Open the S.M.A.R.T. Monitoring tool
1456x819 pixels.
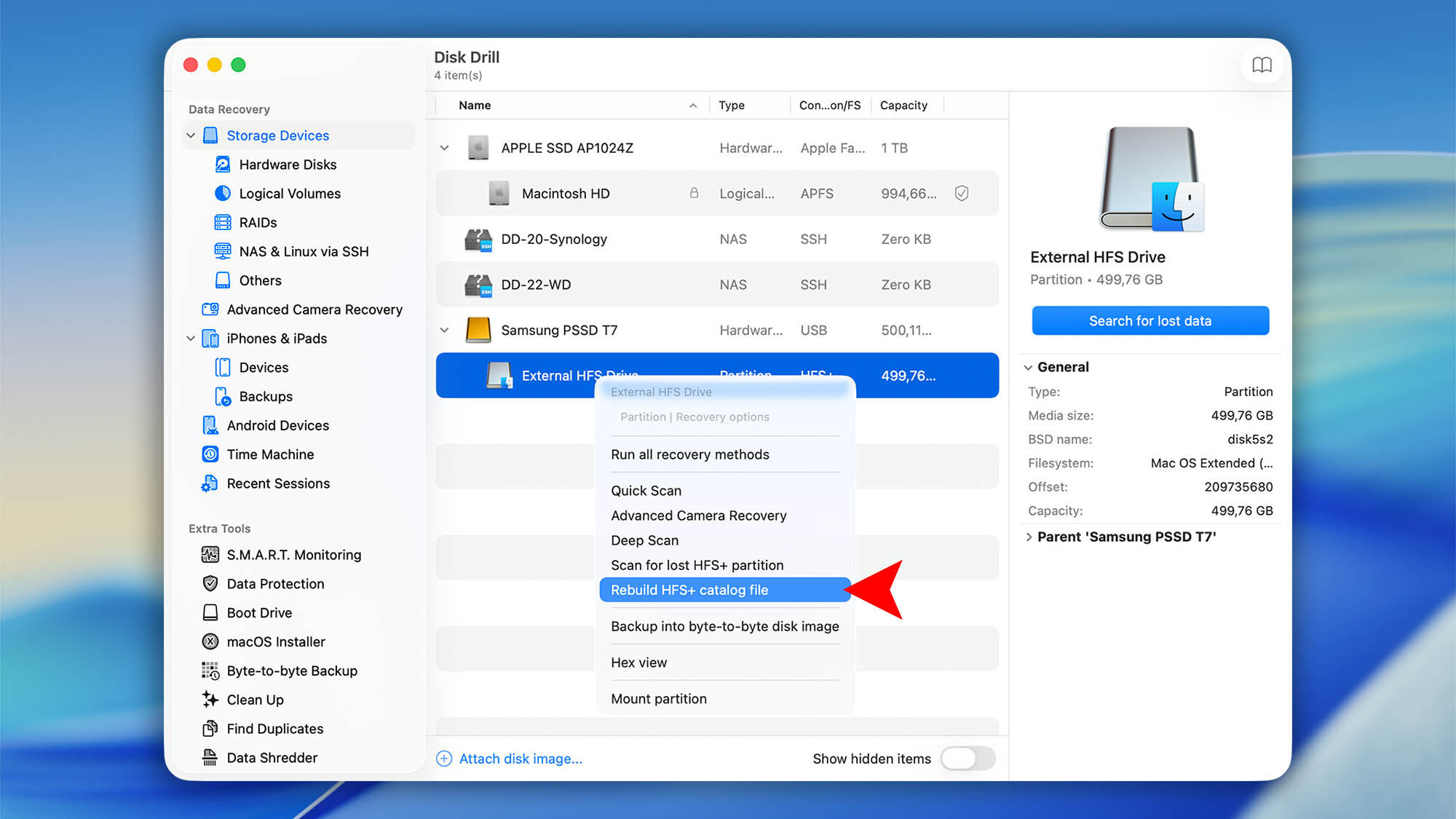[x=293, y=554]
